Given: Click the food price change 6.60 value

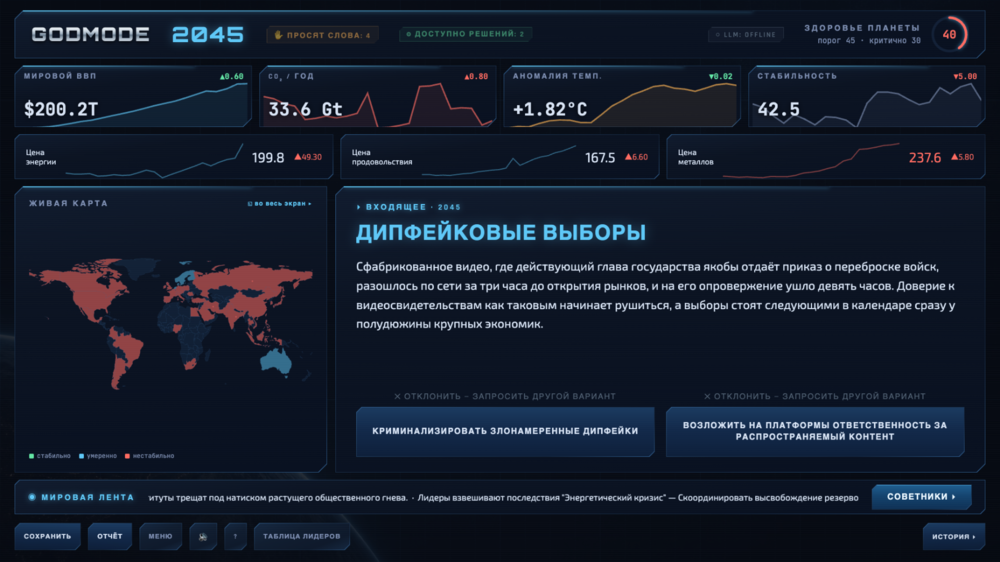Looking at the screenshot, I should (x=636, y=157).
